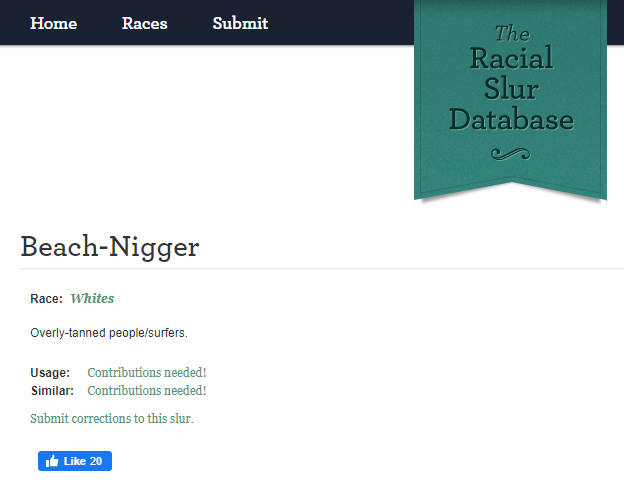Click the thumbs-up icon on the Like button
Screen dimensions: 624x495
click(52, 461)
